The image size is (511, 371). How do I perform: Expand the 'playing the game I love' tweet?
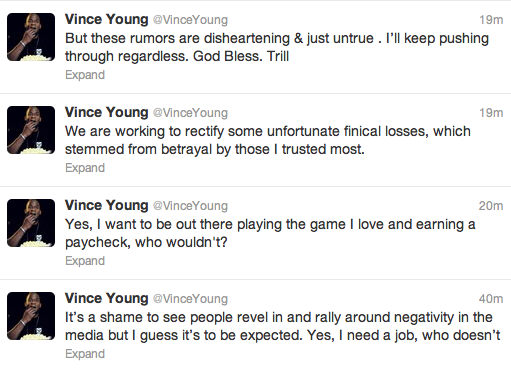pos(85,261)
